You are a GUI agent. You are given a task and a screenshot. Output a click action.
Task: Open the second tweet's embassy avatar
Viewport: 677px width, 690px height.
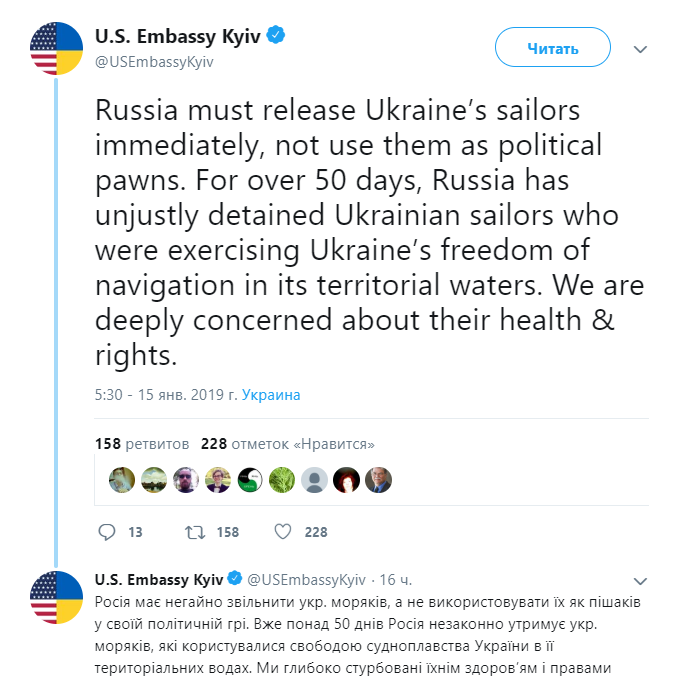click(x=57, y=598)
